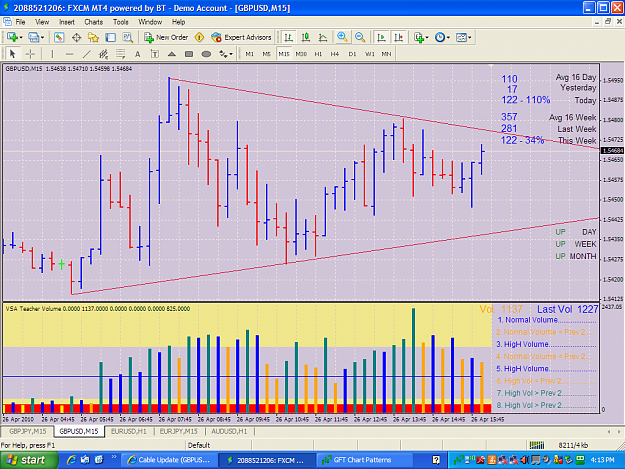Open the Profiles toolbar icon
The height and width of the screenshot is (469, 625).
pos(34,37)
